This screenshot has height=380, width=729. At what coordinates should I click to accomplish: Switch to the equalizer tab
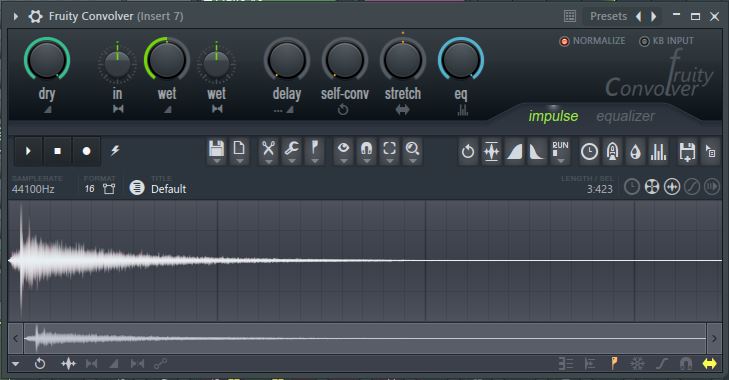tap(625, 116)
